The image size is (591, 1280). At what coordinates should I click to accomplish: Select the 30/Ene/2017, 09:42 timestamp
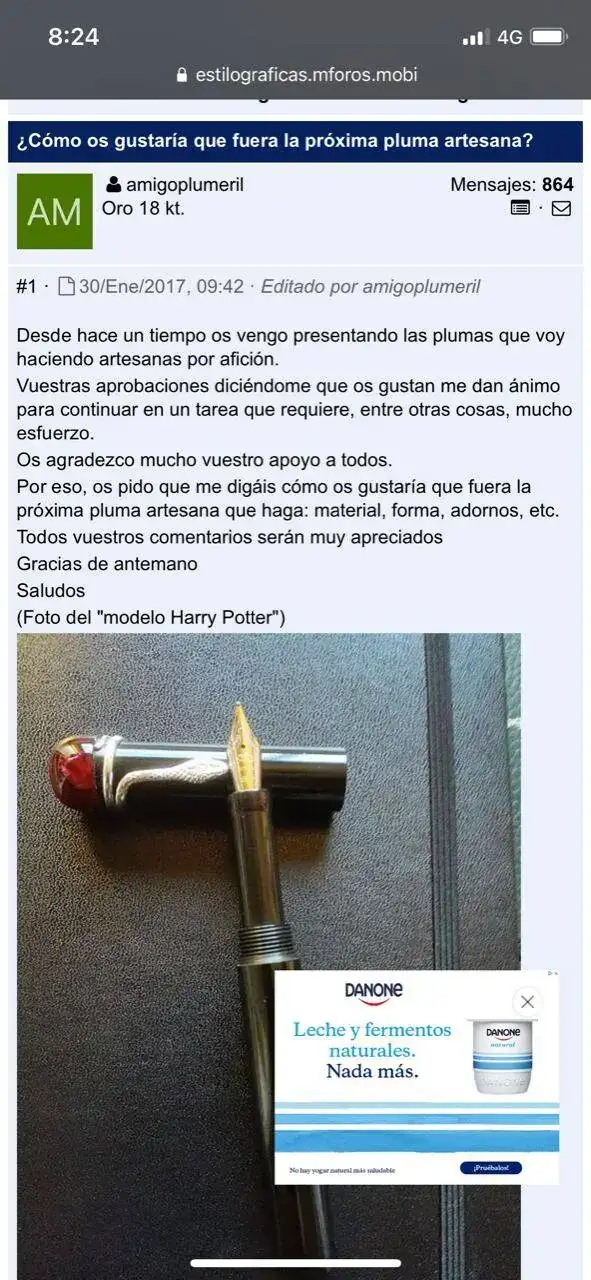click(161, 287)
